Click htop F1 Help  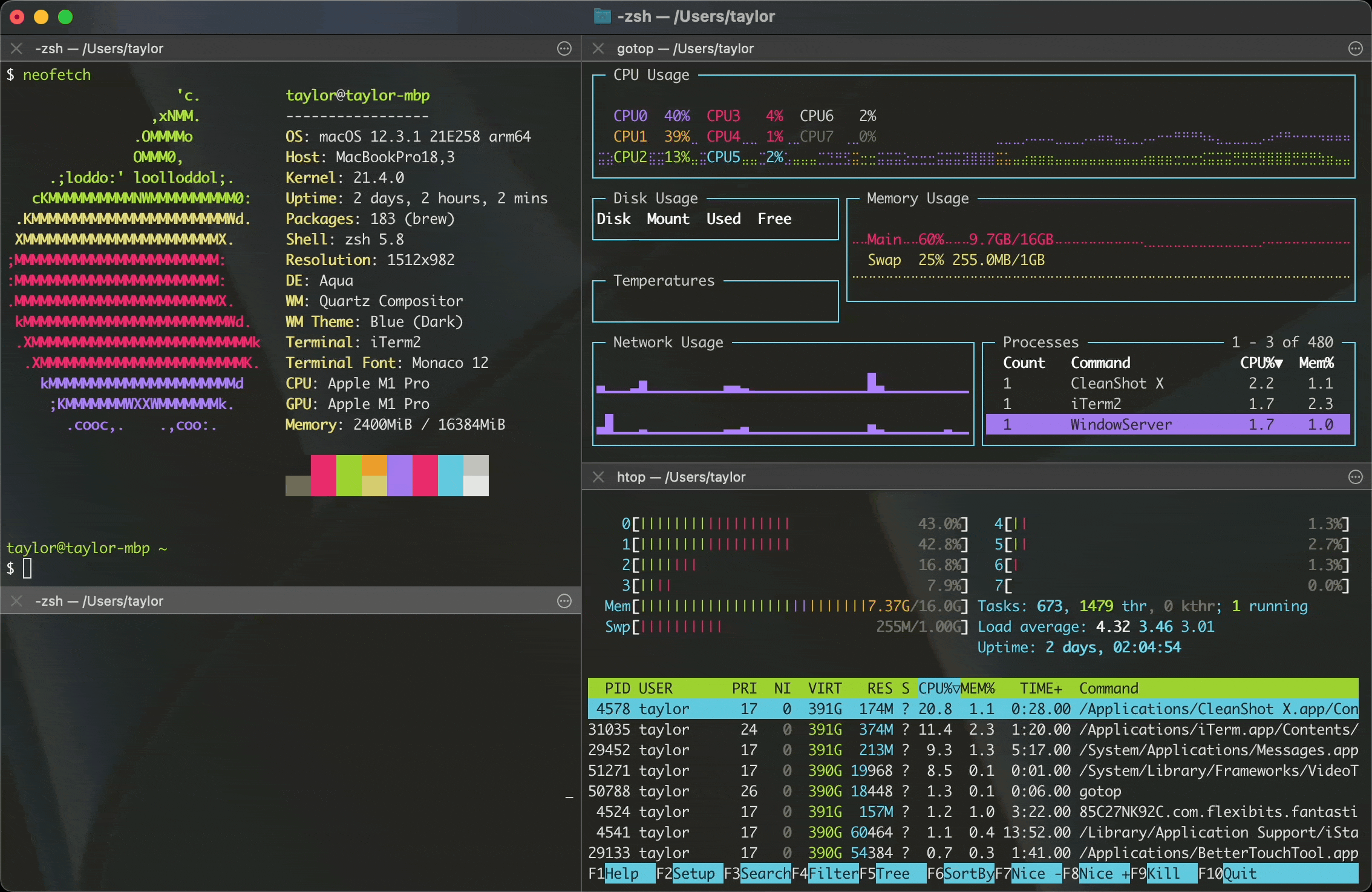(x=622, y=873)
